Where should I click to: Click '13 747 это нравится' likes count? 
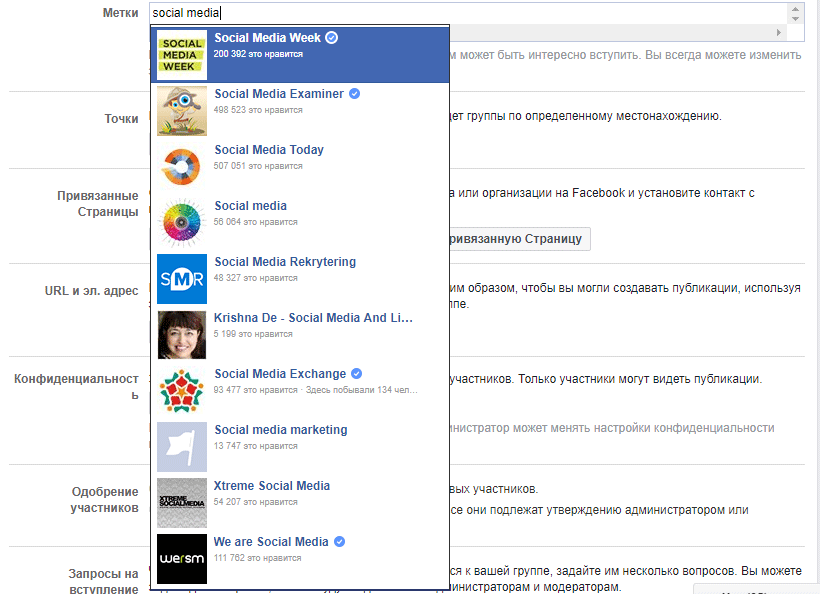[x=255, y=446]
